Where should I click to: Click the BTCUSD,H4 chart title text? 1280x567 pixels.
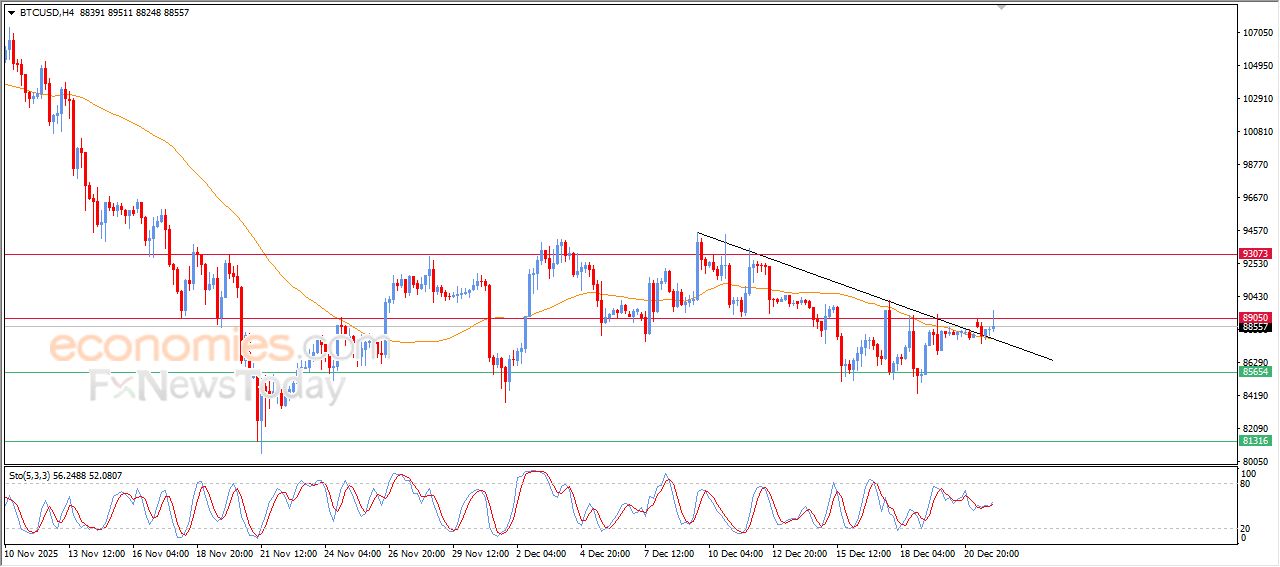(x=44, y=13)
